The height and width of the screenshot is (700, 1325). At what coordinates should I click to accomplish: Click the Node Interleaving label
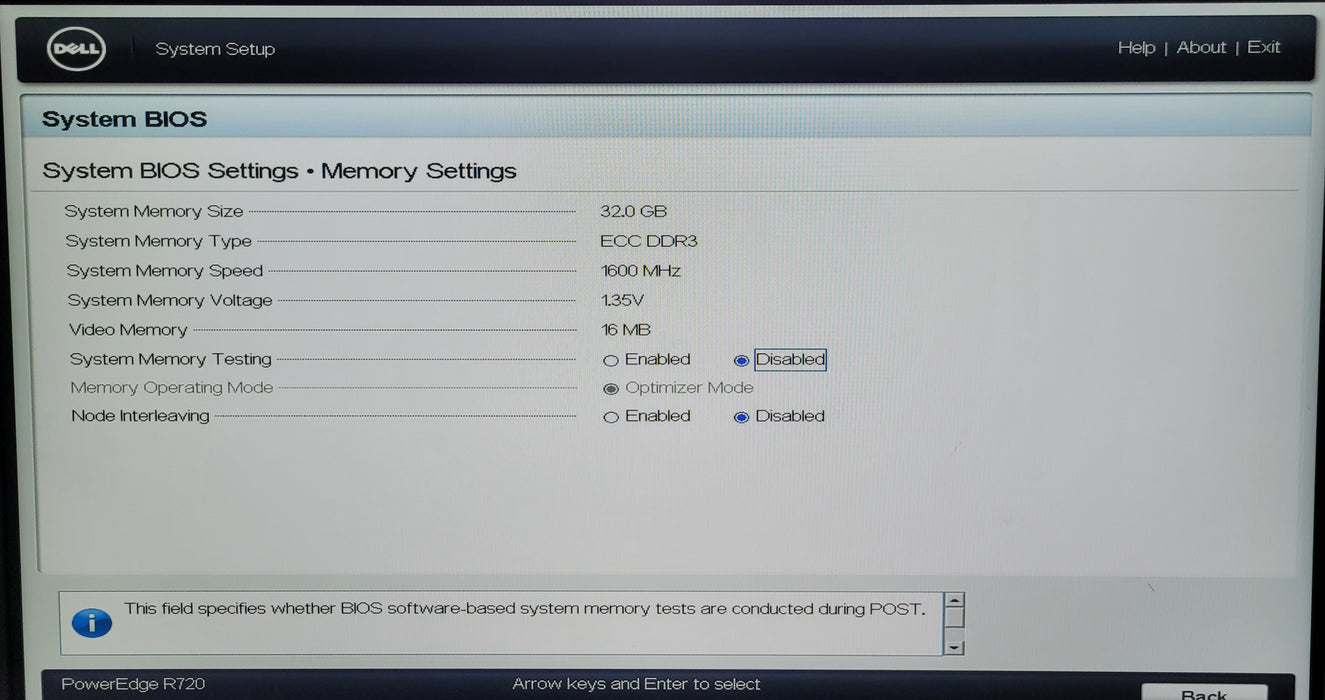click(x=140, y=416)
